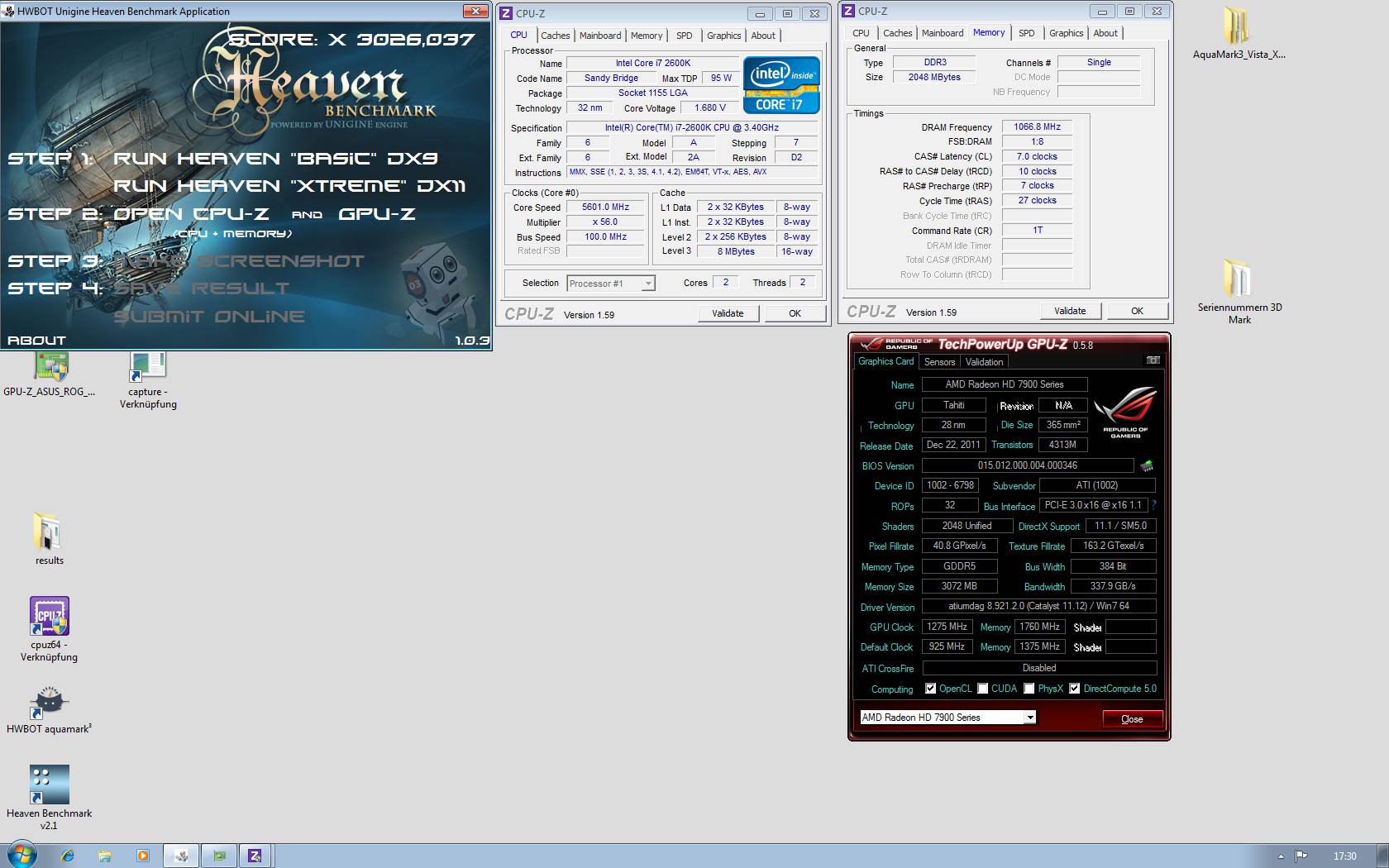Switch to the HWBOT Heaven taskbar item
The image size is (1389, 868).
(x=181, y=856)
